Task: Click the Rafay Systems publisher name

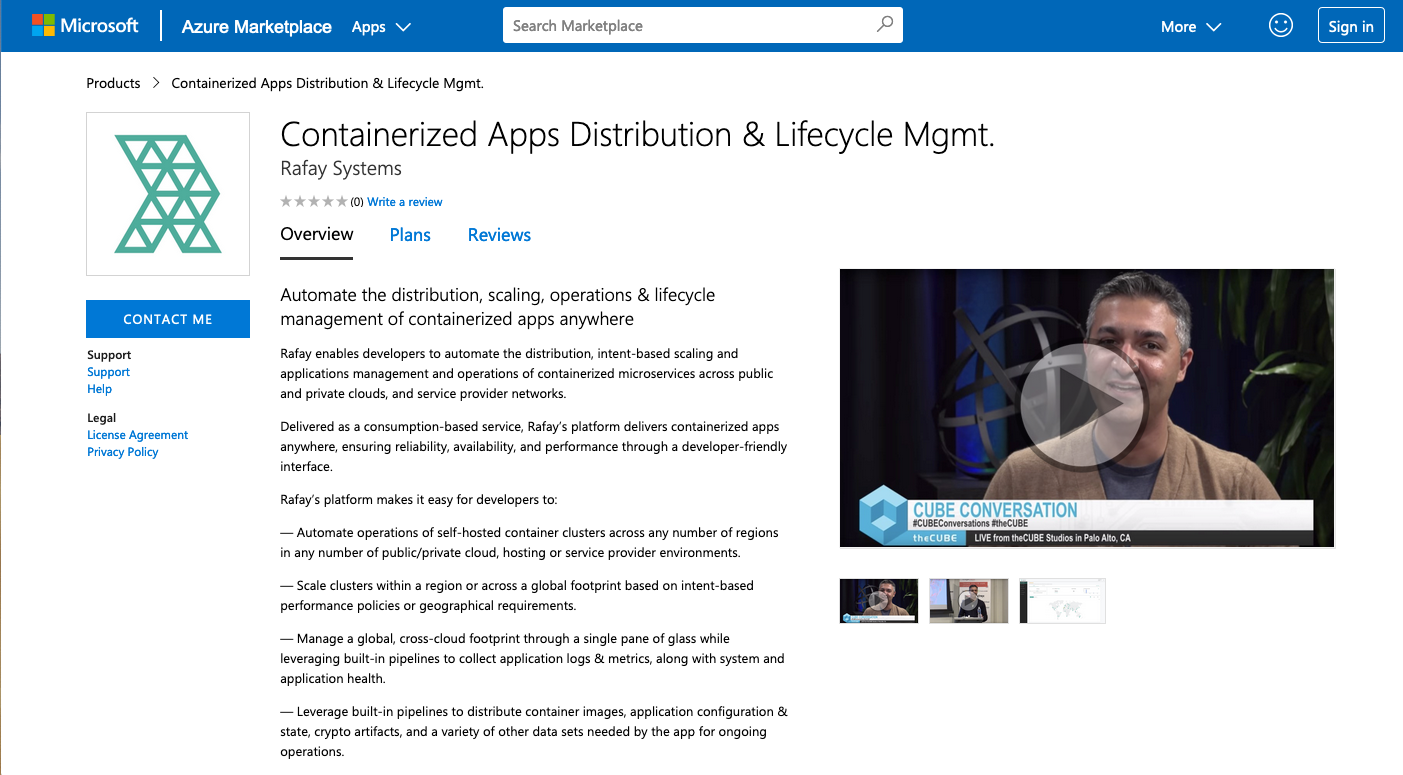Action: click(x=341, y=169)
